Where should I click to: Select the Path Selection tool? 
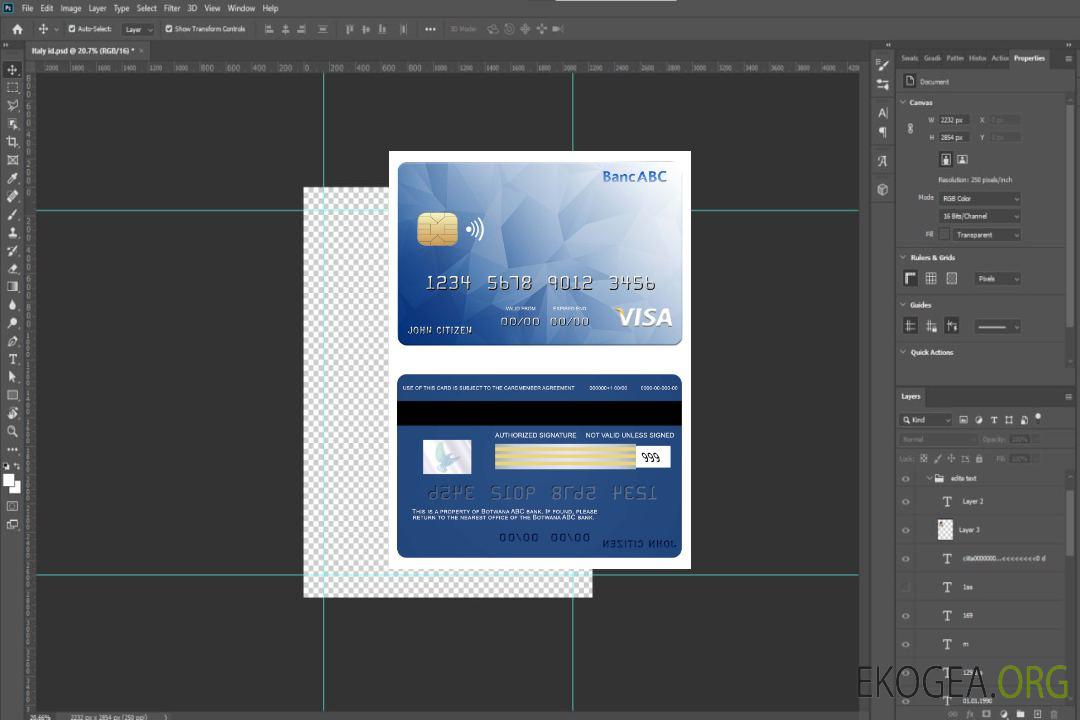click(x=12, y=377)
